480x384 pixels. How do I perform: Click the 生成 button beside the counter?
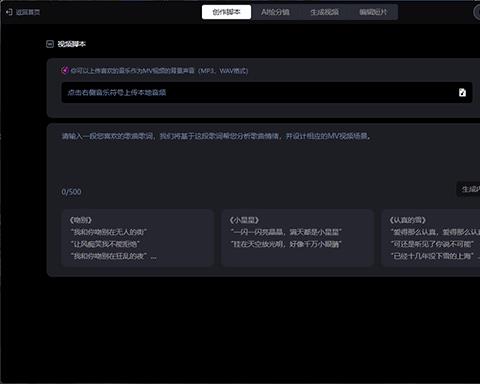pyautogui.click(x=468, y=189)
